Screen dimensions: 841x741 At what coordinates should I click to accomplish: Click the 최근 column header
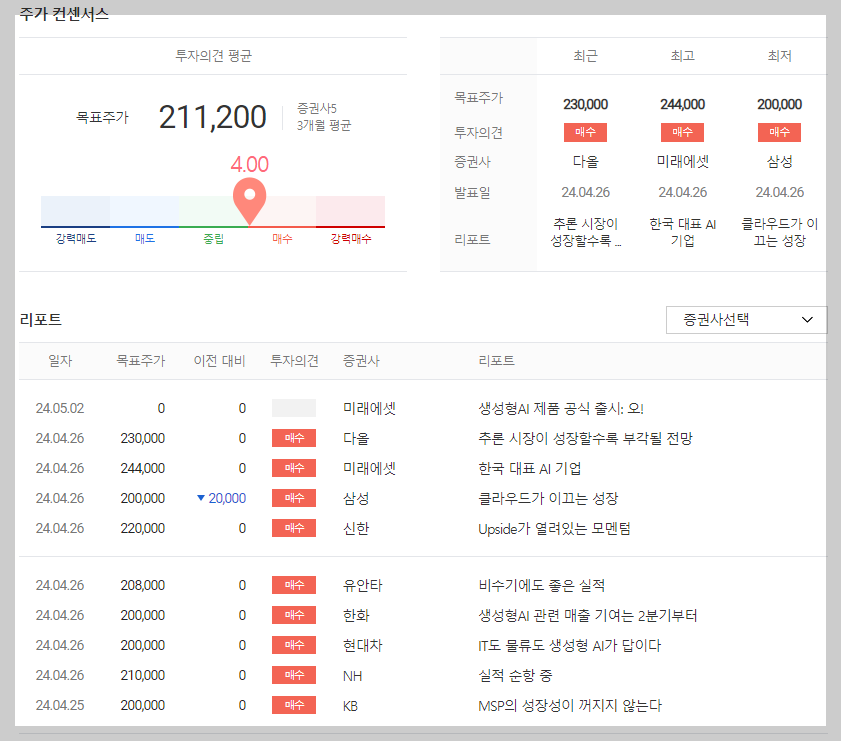(x=585, y=56)
